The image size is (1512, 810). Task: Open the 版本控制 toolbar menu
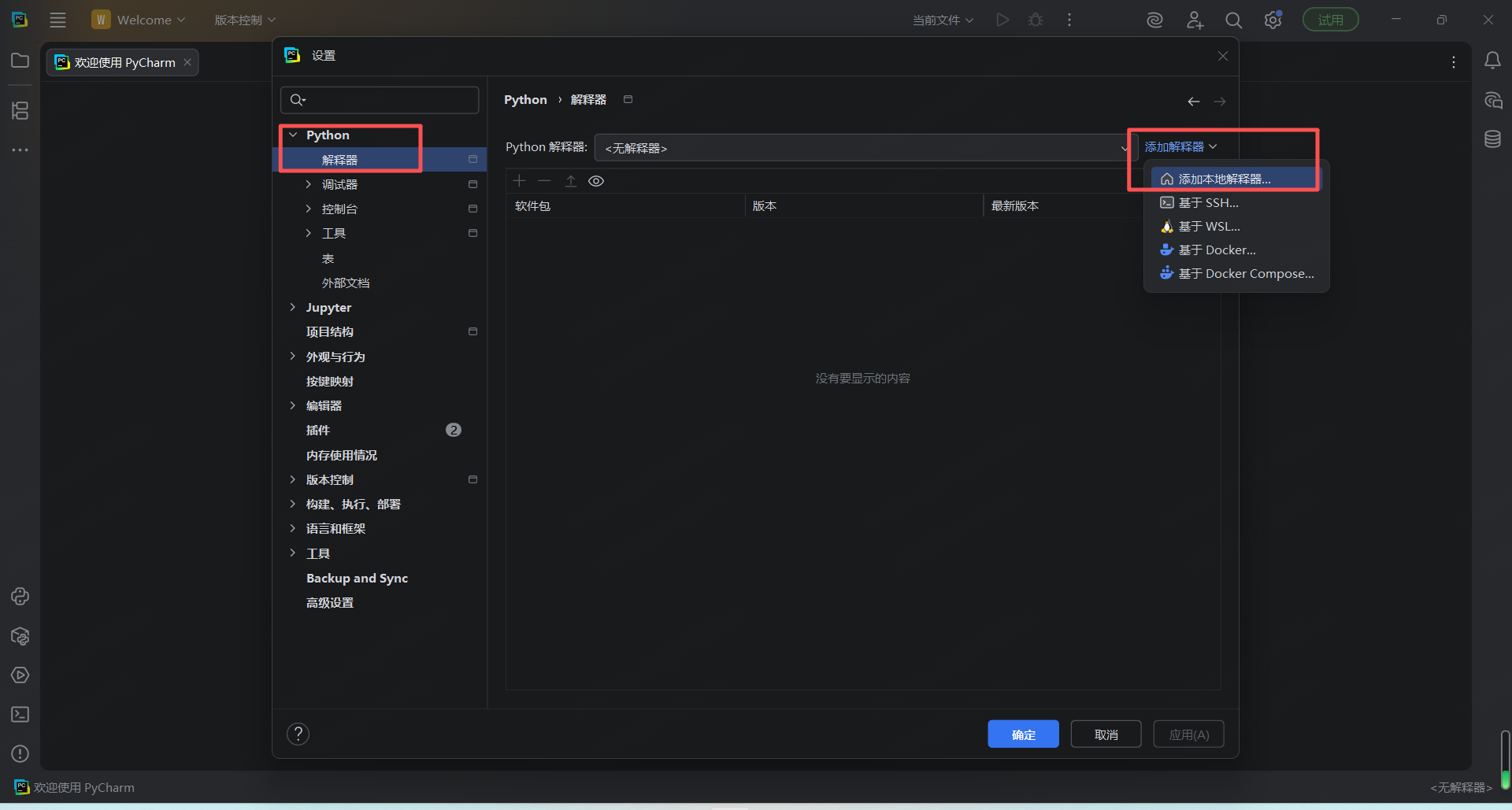245,20
